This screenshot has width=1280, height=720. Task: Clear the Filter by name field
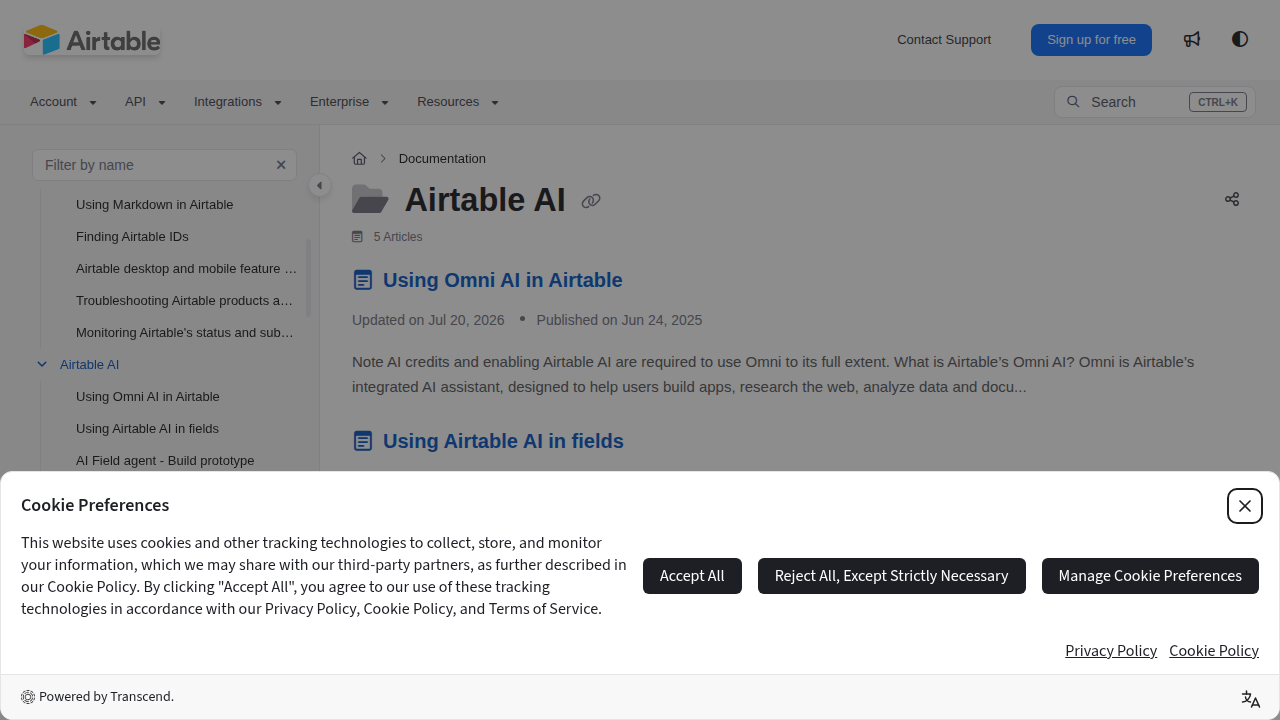(281, 165)
